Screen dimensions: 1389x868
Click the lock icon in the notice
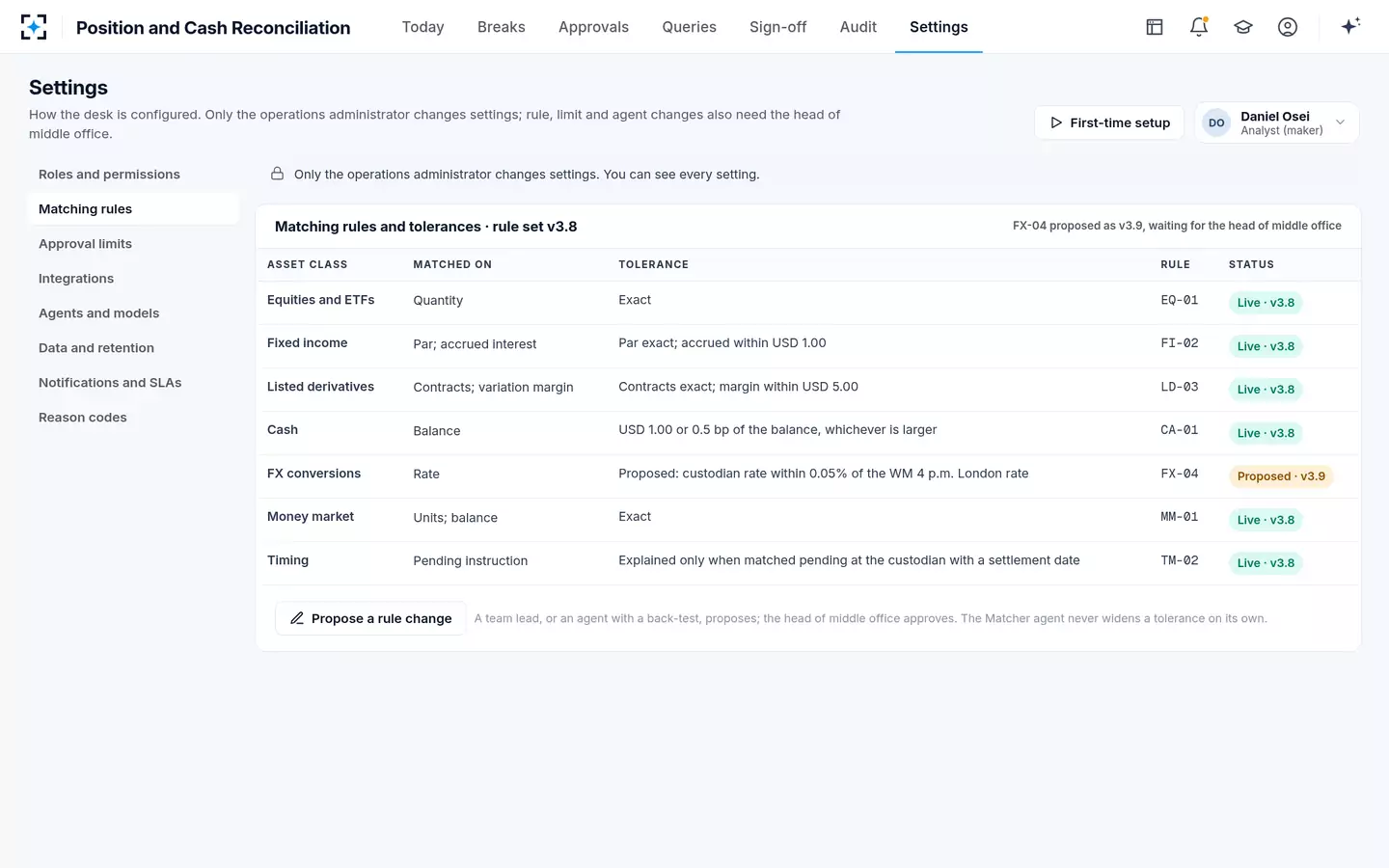pos(277,174)
